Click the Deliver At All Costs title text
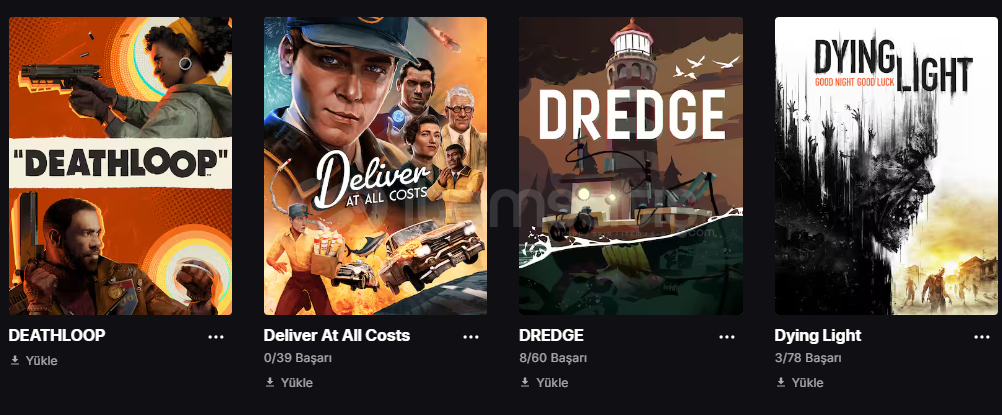Viewport: 1002px width, 415px height. (337, 336)
